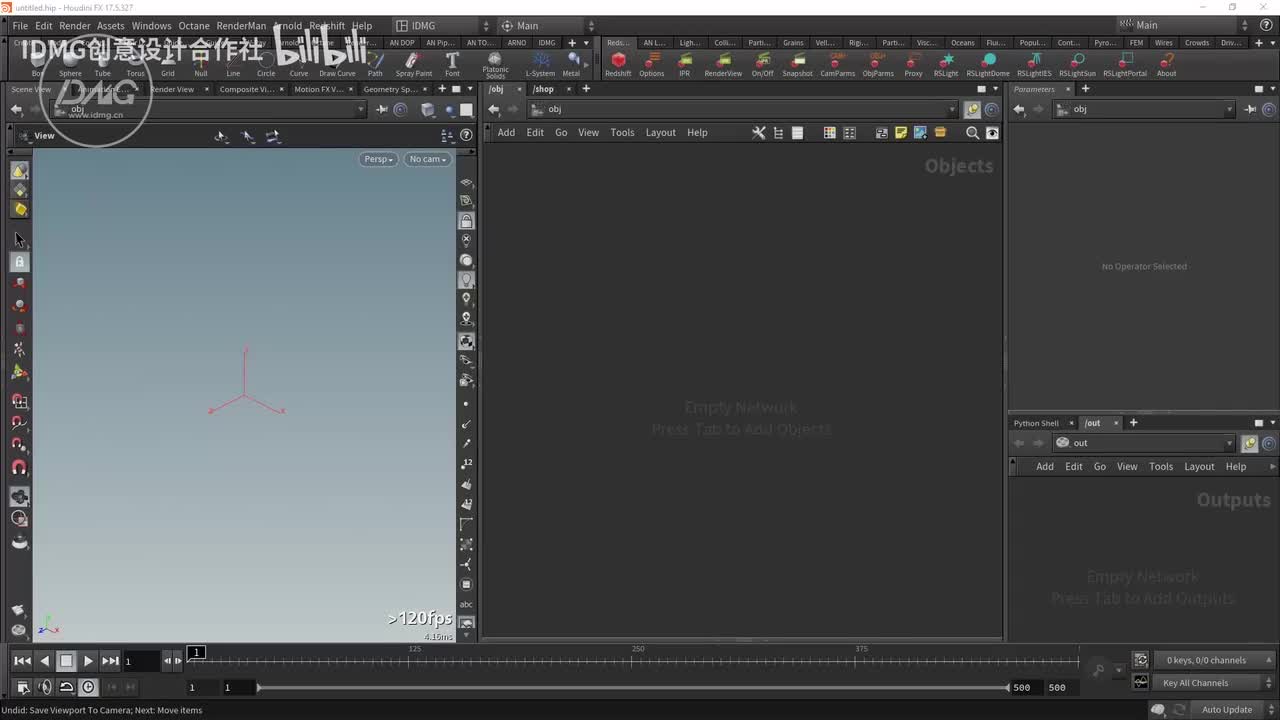Open the No cam camera dropdown
The height and width of the screenshot is (720, 1280).
click(x=427, y=159)
